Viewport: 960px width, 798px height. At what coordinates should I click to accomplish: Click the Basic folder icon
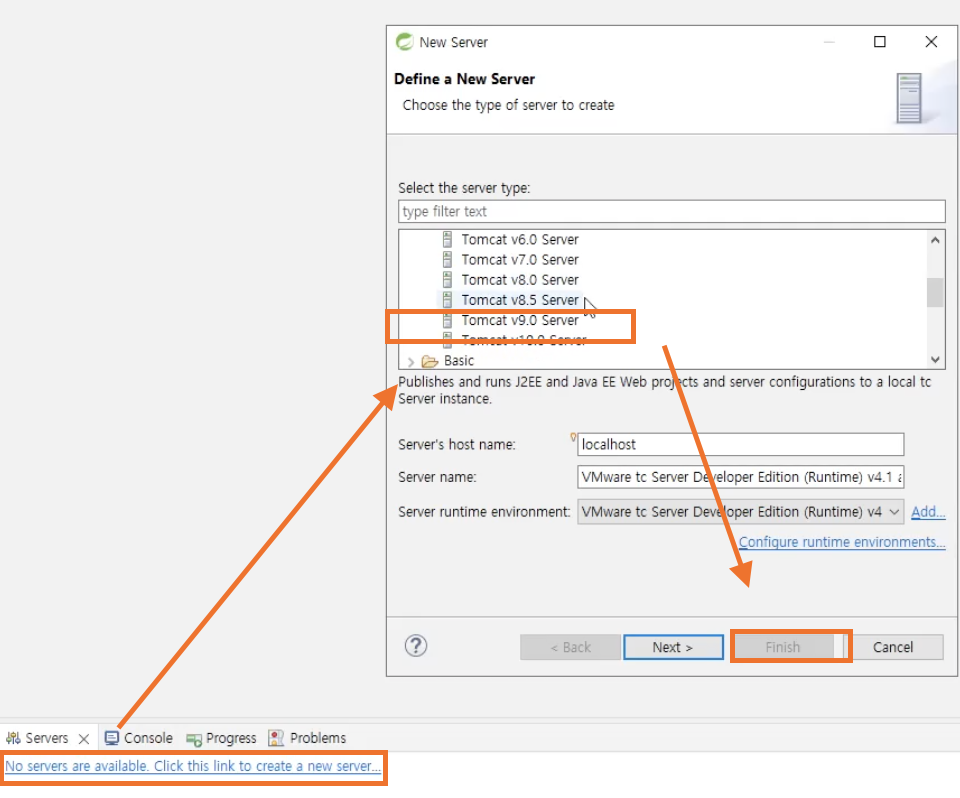point(430,361)
